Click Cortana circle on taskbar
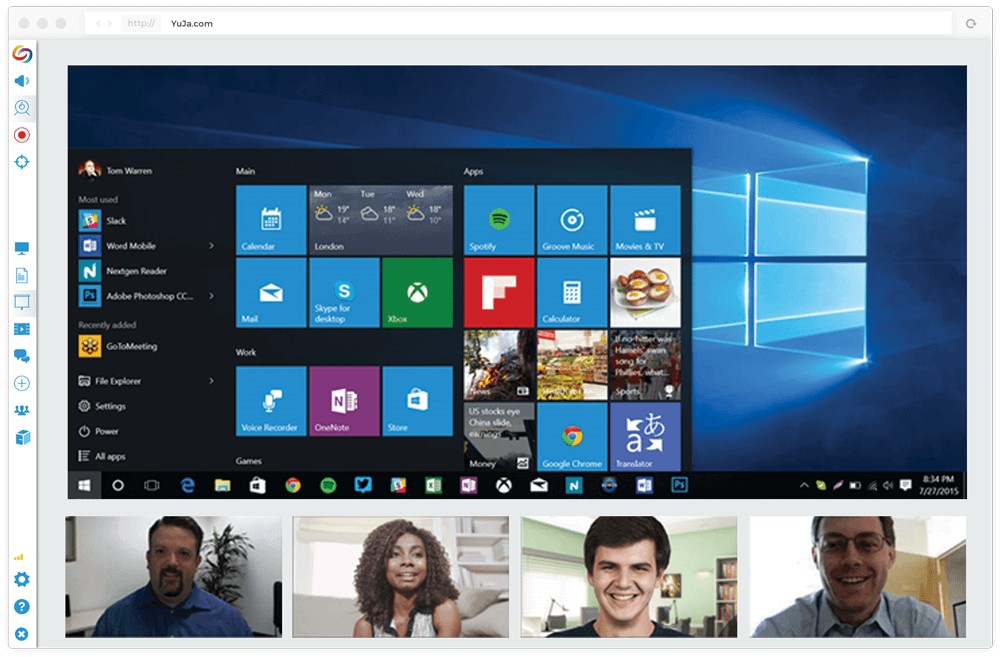 pos(118,485)
